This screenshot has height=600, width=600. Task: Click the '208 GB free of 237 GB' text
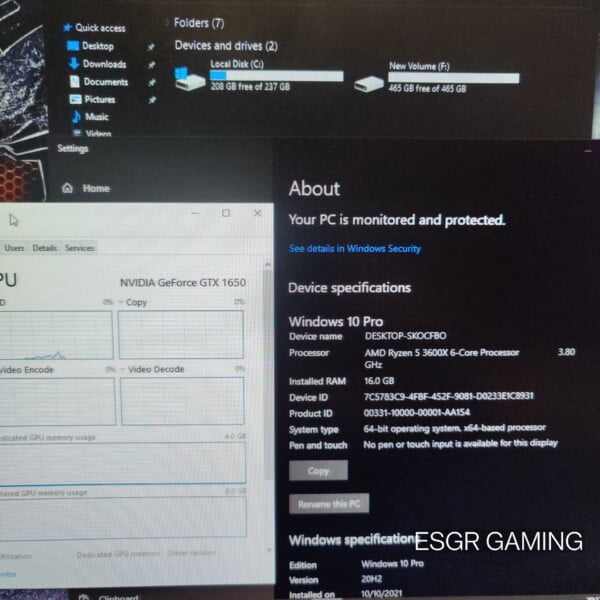coord(250,86)
